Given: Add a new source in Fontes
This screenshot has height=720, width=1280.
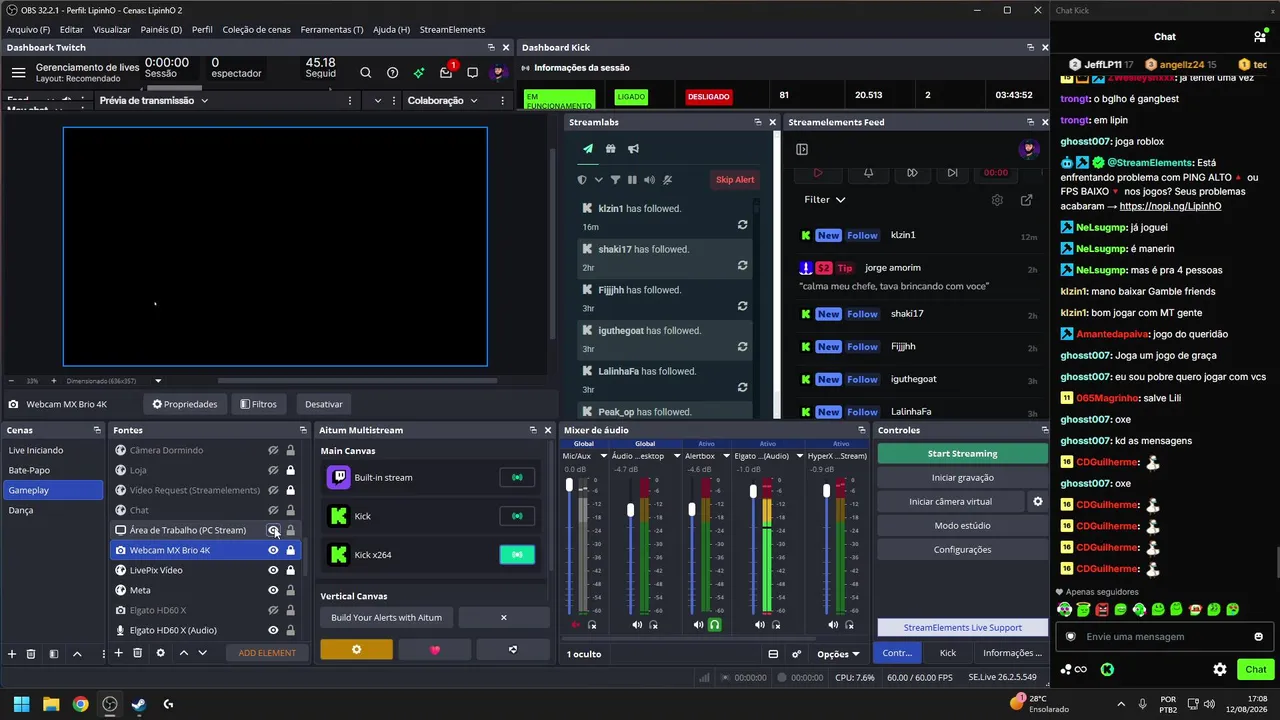Looking at the screenshot, I should (x=118, y=653).
